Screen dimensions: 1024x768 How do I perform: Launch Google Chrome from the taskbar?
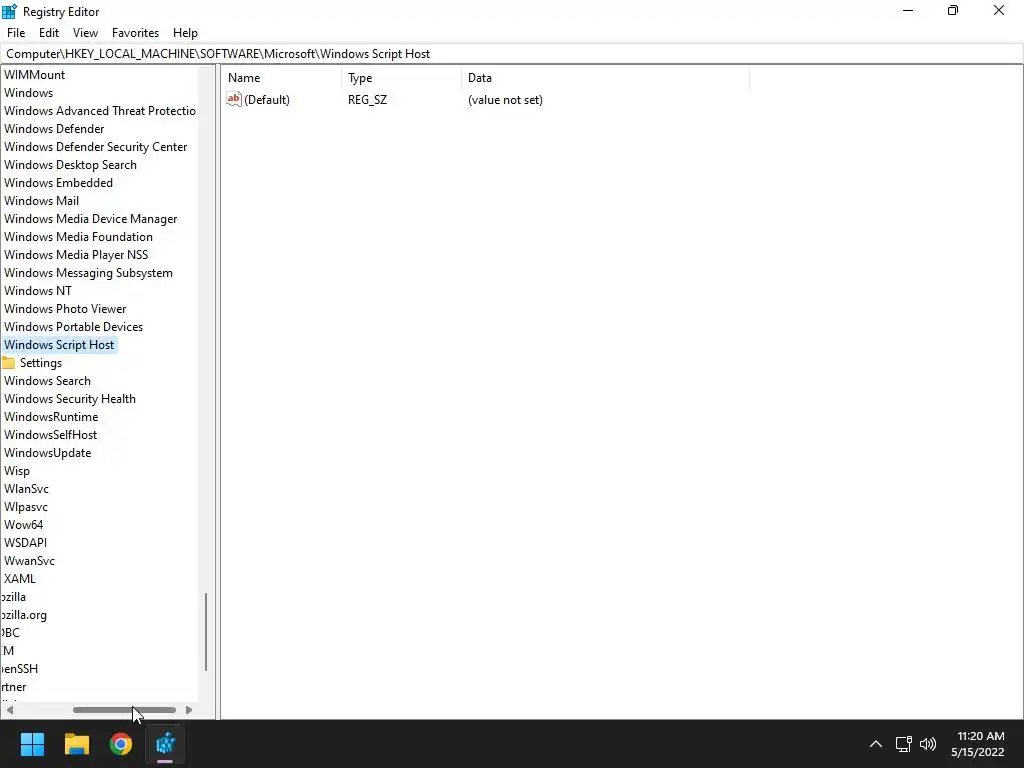(121, 744)
